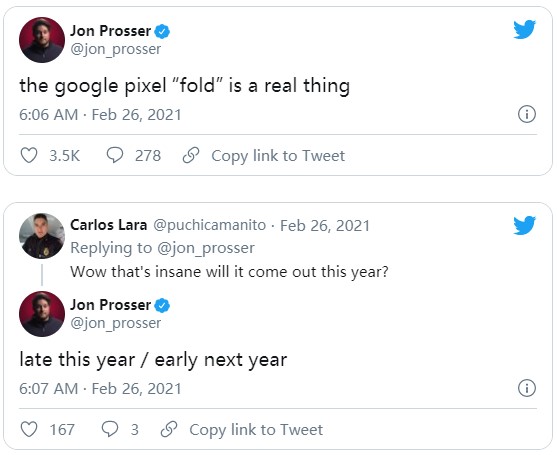Click the Carlos Lara display name
The width and height of the screenshot is (557, 455).
coord(109,225)
